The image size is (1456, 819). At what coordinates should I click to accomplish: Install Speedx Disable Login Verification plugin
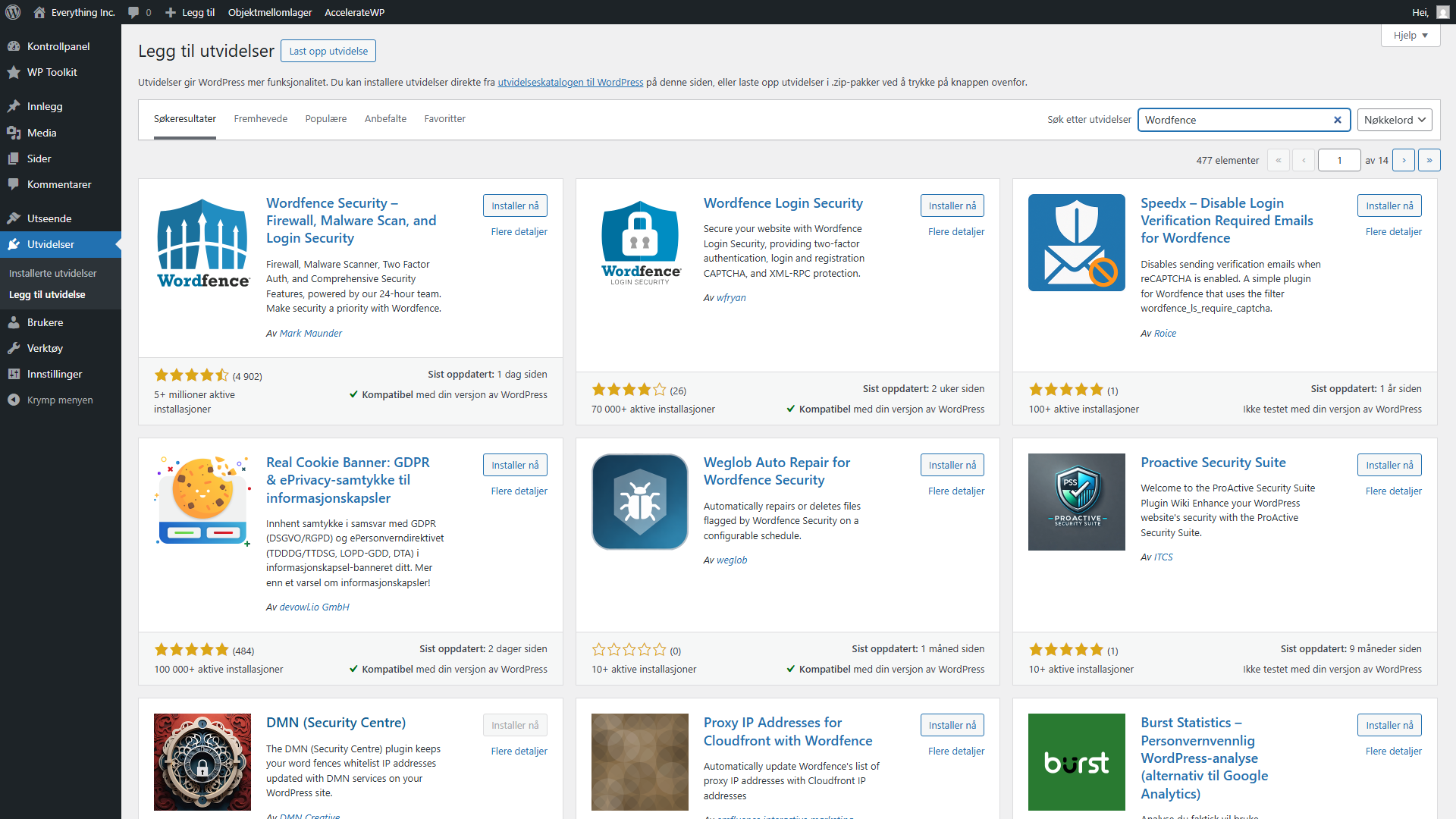coord(1389,206)
